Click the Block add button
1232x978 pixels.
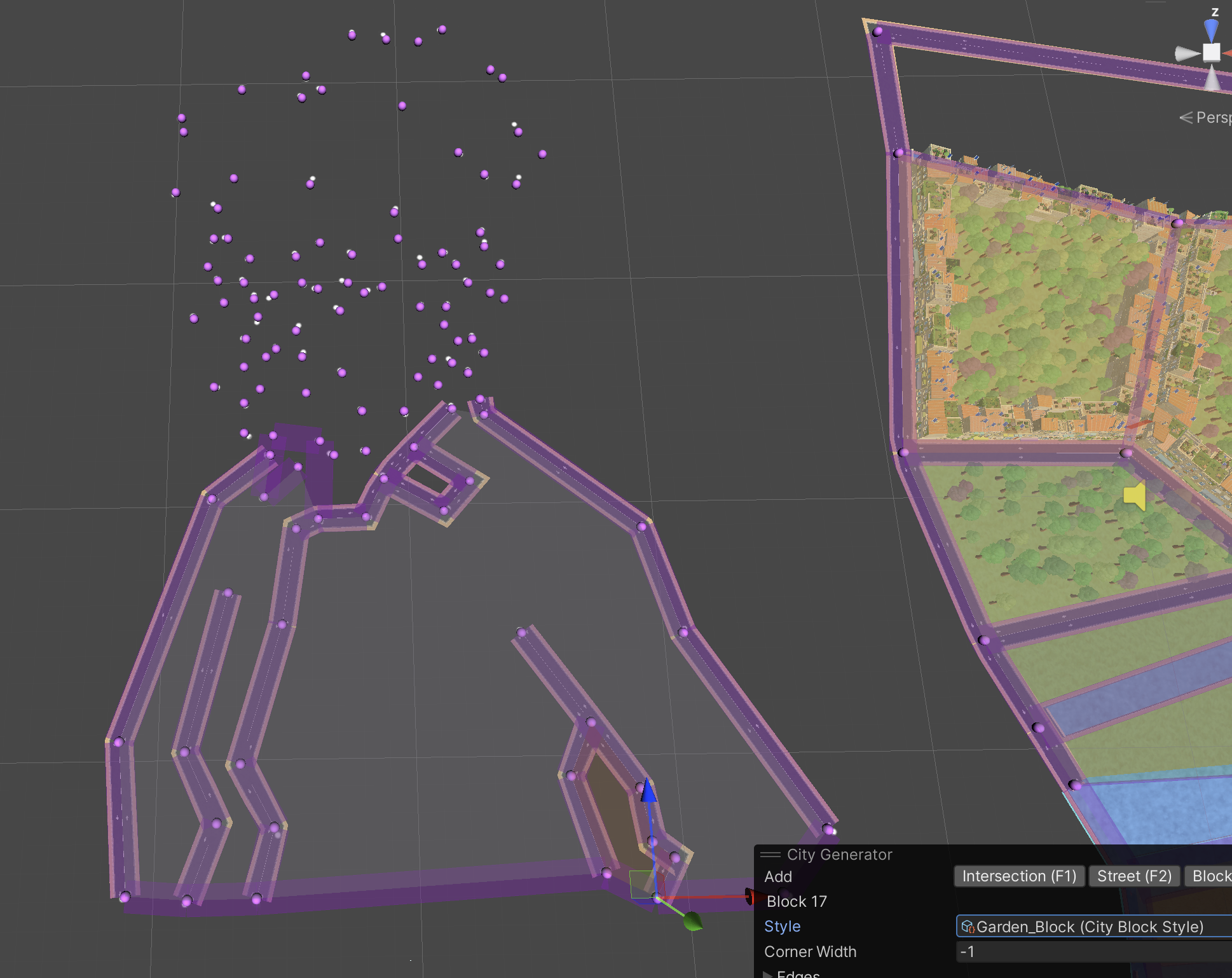click(x=1208, y=876)
